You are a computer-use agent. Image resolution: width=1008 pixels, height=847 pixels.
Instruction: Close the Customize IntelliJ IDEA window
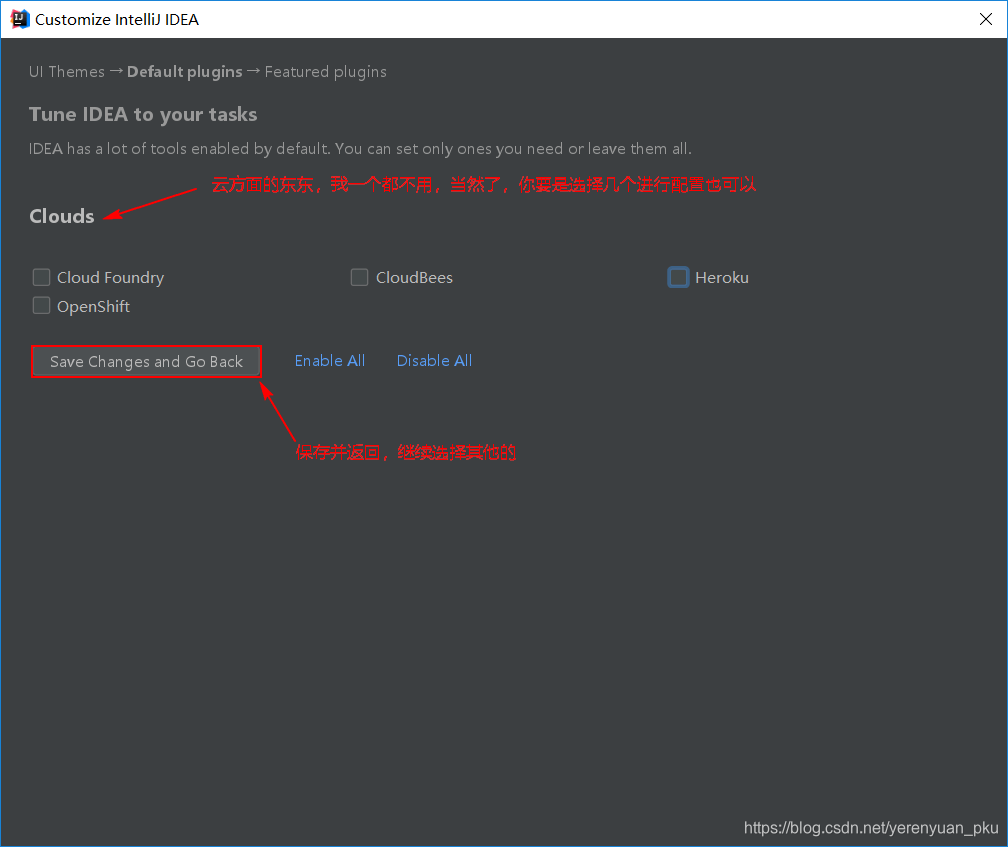tap(986, 19)
